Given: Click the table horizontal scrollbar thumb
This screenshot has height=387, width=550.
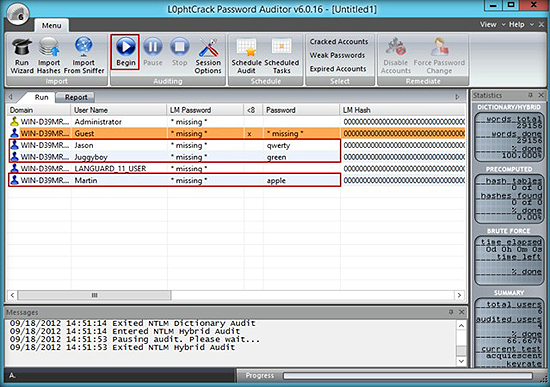Looking at the screenshot, I should pos(94,295).
